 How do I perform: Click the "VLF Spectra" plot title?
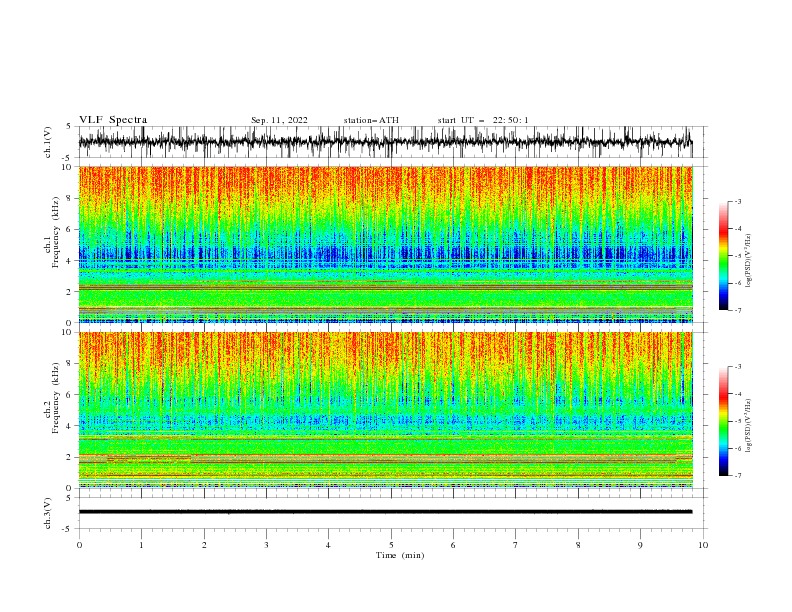click(113, 120)
